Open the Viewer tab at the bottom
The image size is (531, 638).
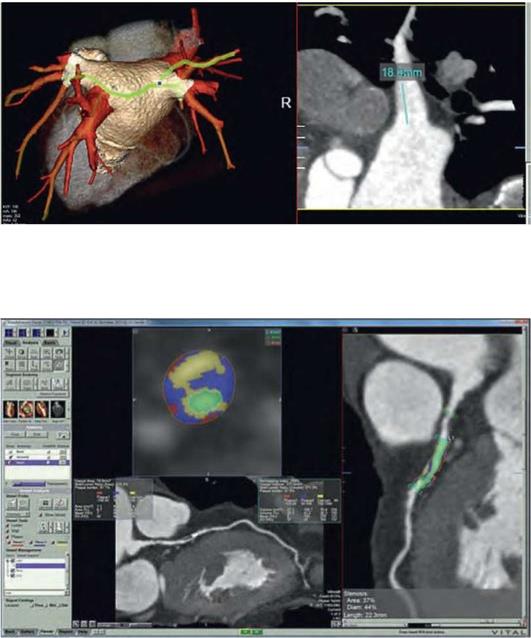point(46,631)
